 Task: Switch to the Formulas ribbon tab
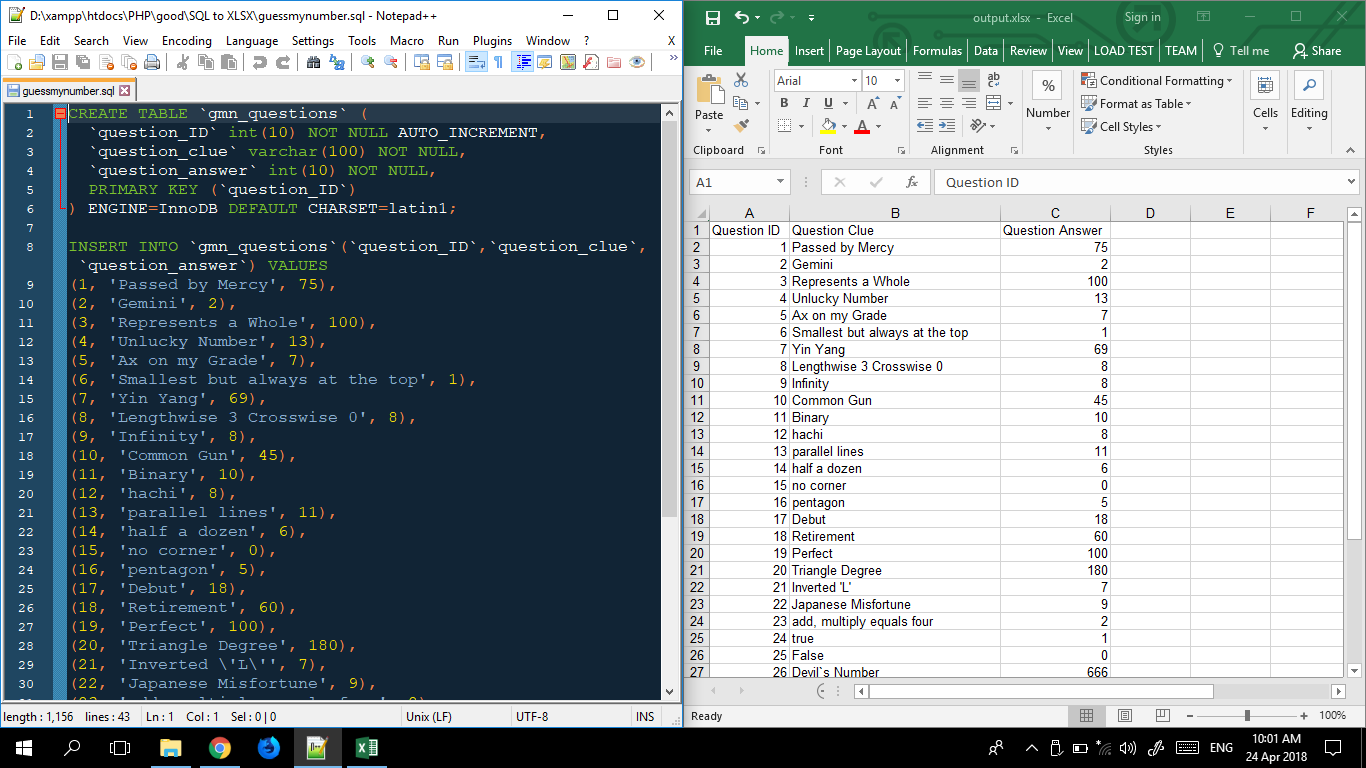click(937, 51)
